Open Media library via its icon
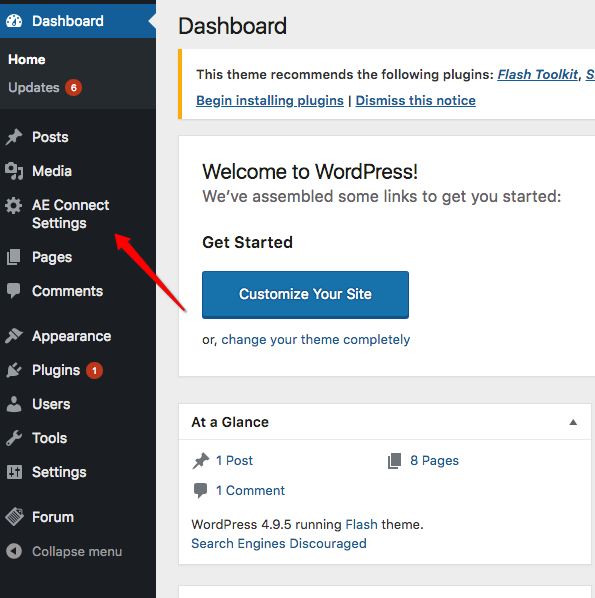The width and height of the screenshot is (595, 598). [x=14, y=171]
